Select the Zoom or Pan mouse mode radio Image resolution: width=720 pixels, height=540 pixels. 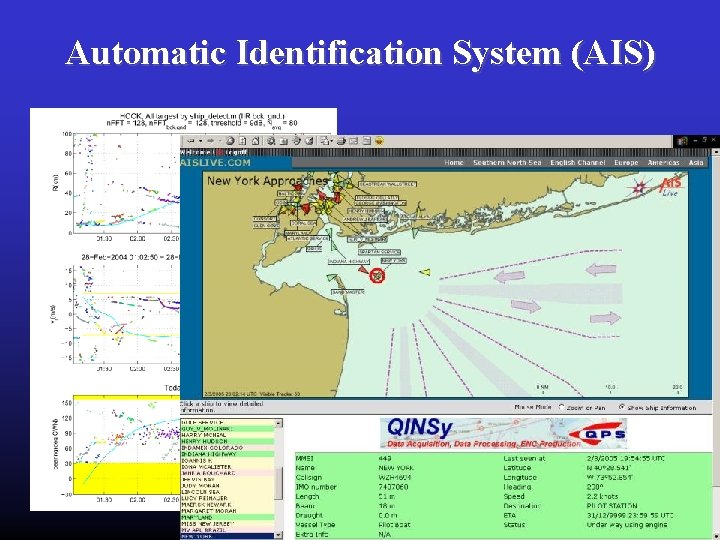coord(561,407)
